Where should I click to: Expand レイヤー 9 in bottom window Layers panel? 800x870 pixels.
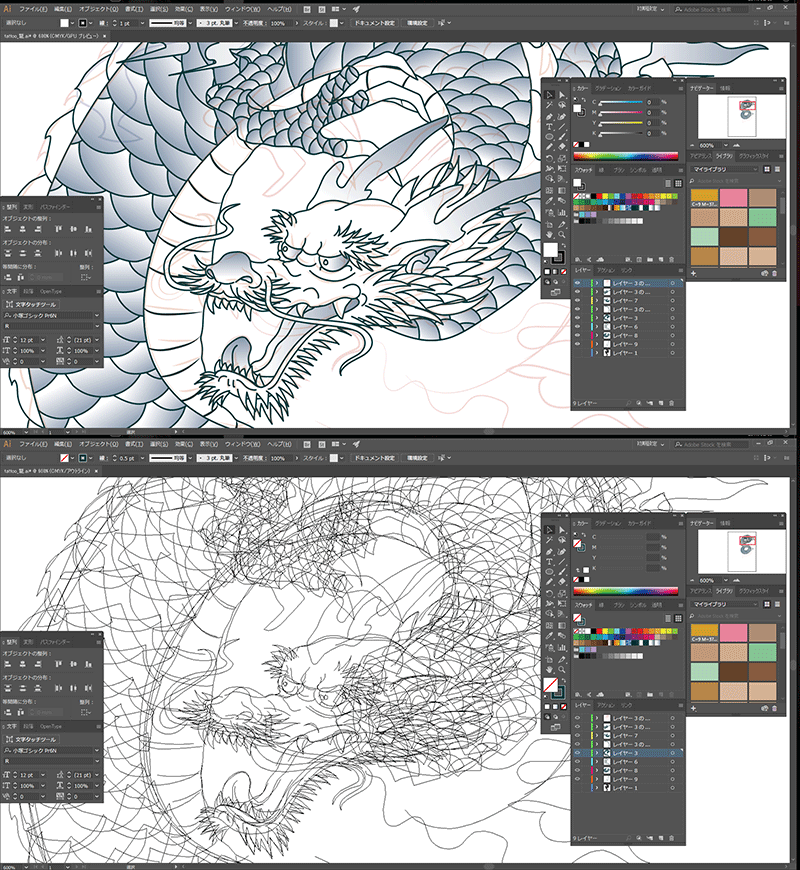click(598, 779)
